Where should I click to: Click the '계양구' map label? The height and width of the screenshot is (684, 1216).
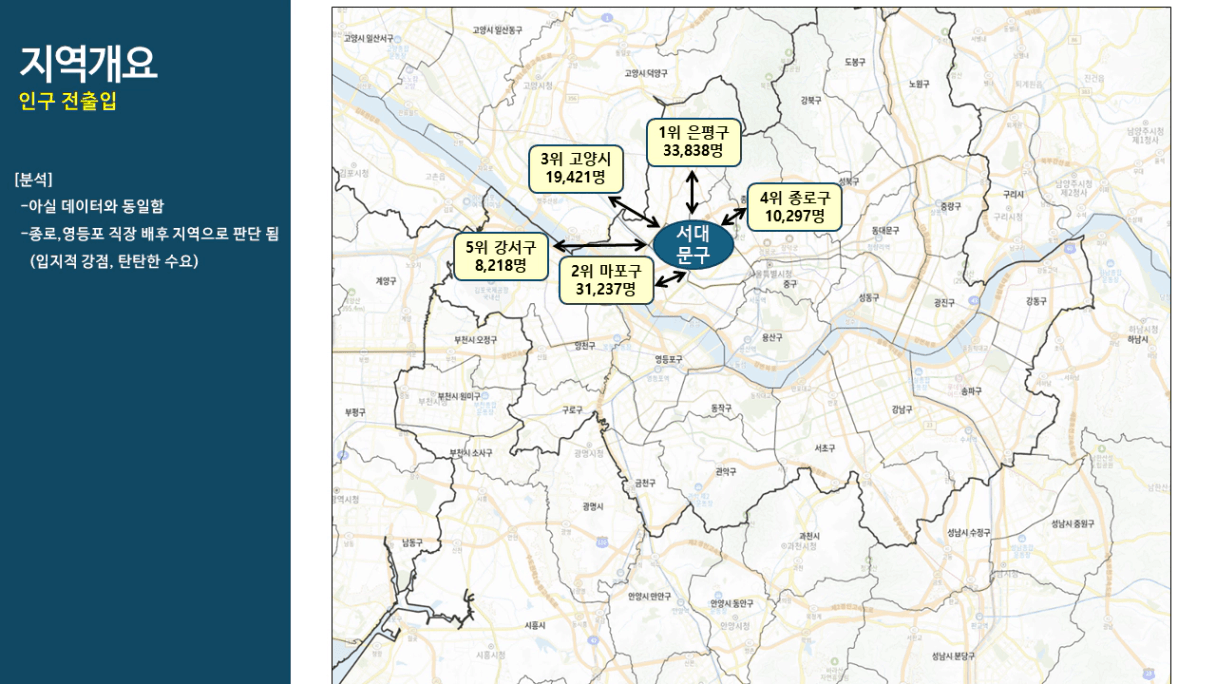click(387, 281)
